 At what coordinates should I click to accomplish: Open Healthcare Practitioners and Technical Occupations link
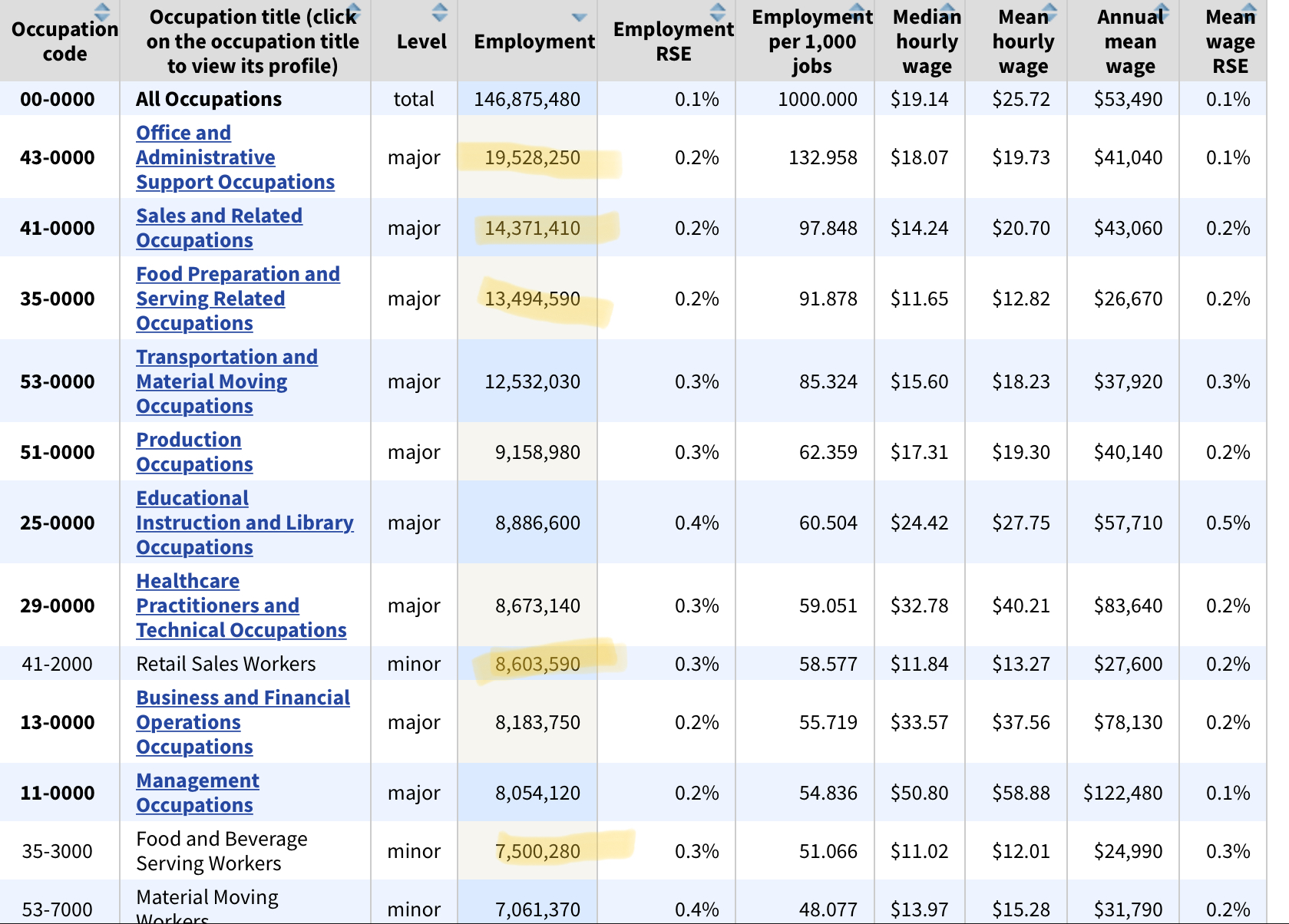click(241, 606)
